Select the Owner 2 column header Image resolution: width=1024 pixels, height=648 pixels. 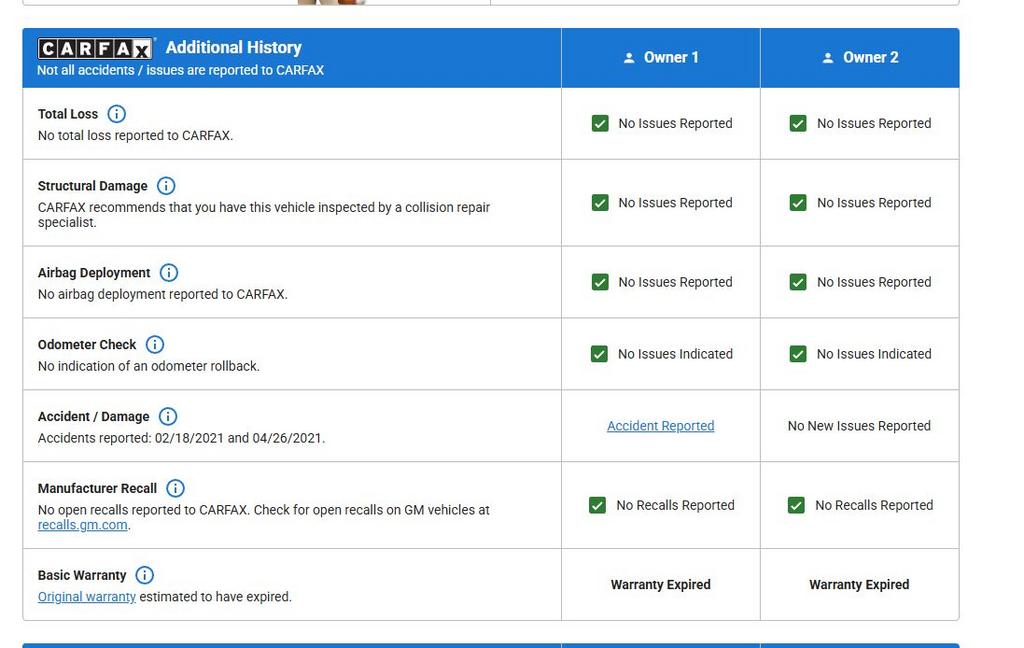(x=860, y=57)
